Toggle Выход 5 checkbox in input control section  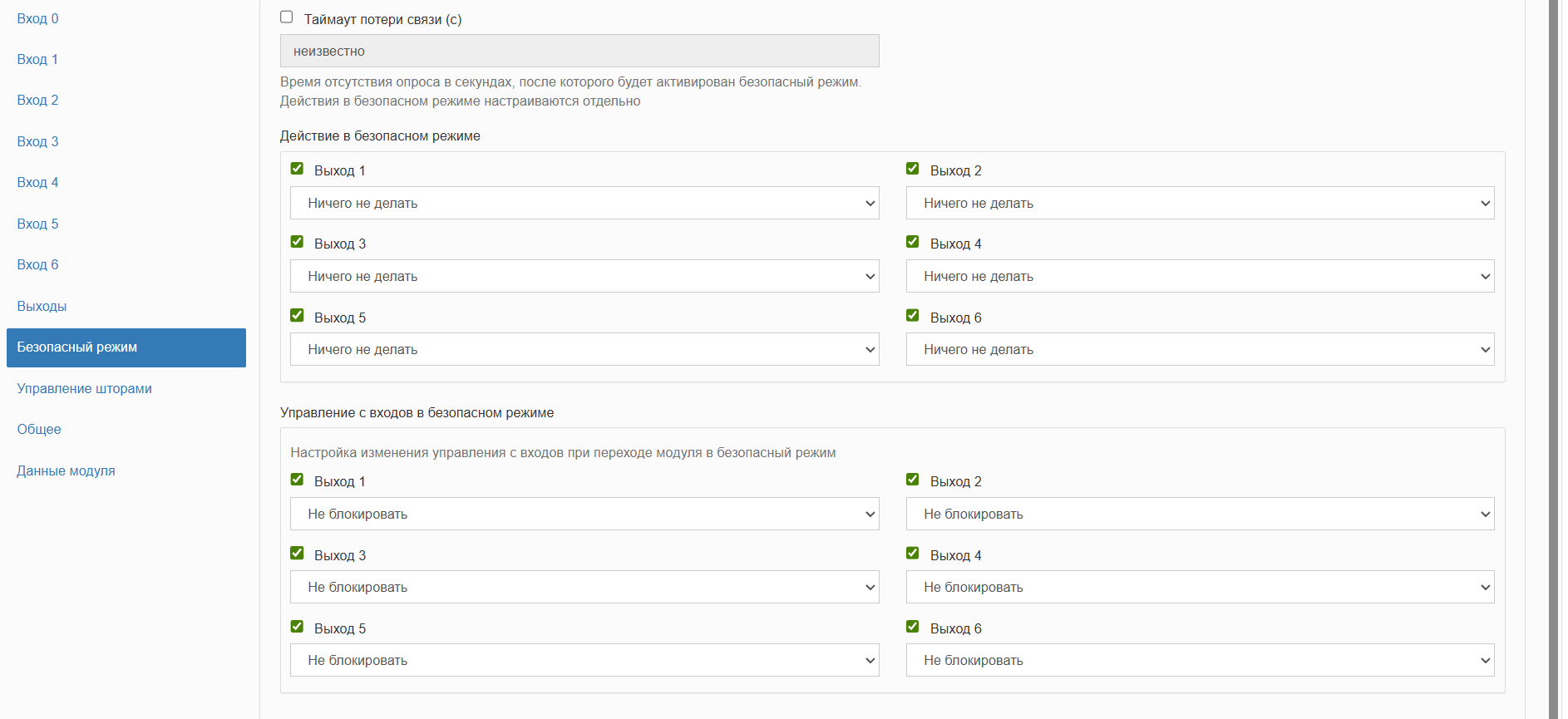point(297,627)
